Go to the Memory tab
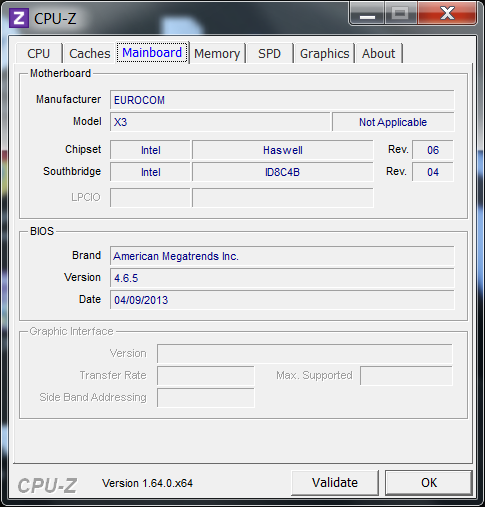The height and width of the screenshot is (507, 485). (217, 54)
